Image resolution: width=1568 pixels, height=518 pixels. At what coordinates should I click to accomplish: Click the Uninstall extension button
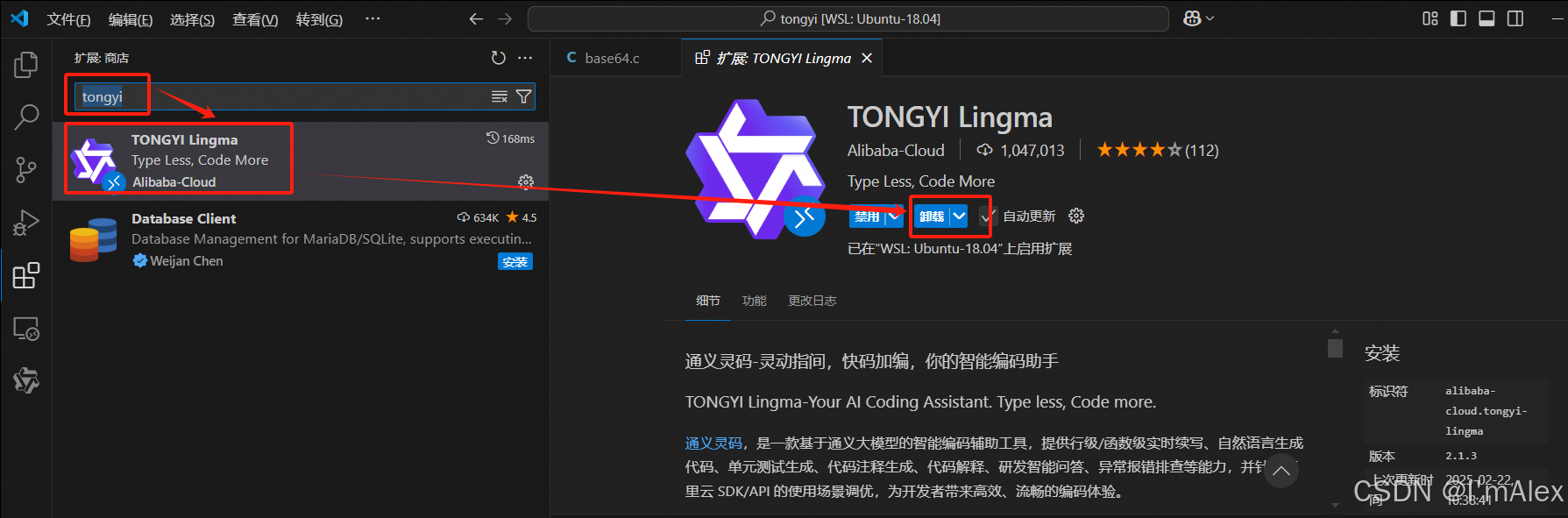(932, 216)
